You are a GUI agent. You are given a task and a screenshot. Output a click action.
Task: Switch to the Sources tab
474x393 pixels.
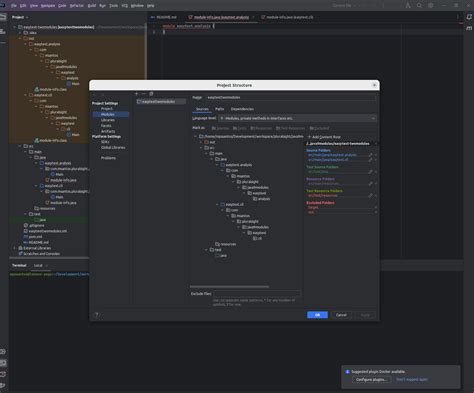[x=202, y=109]
